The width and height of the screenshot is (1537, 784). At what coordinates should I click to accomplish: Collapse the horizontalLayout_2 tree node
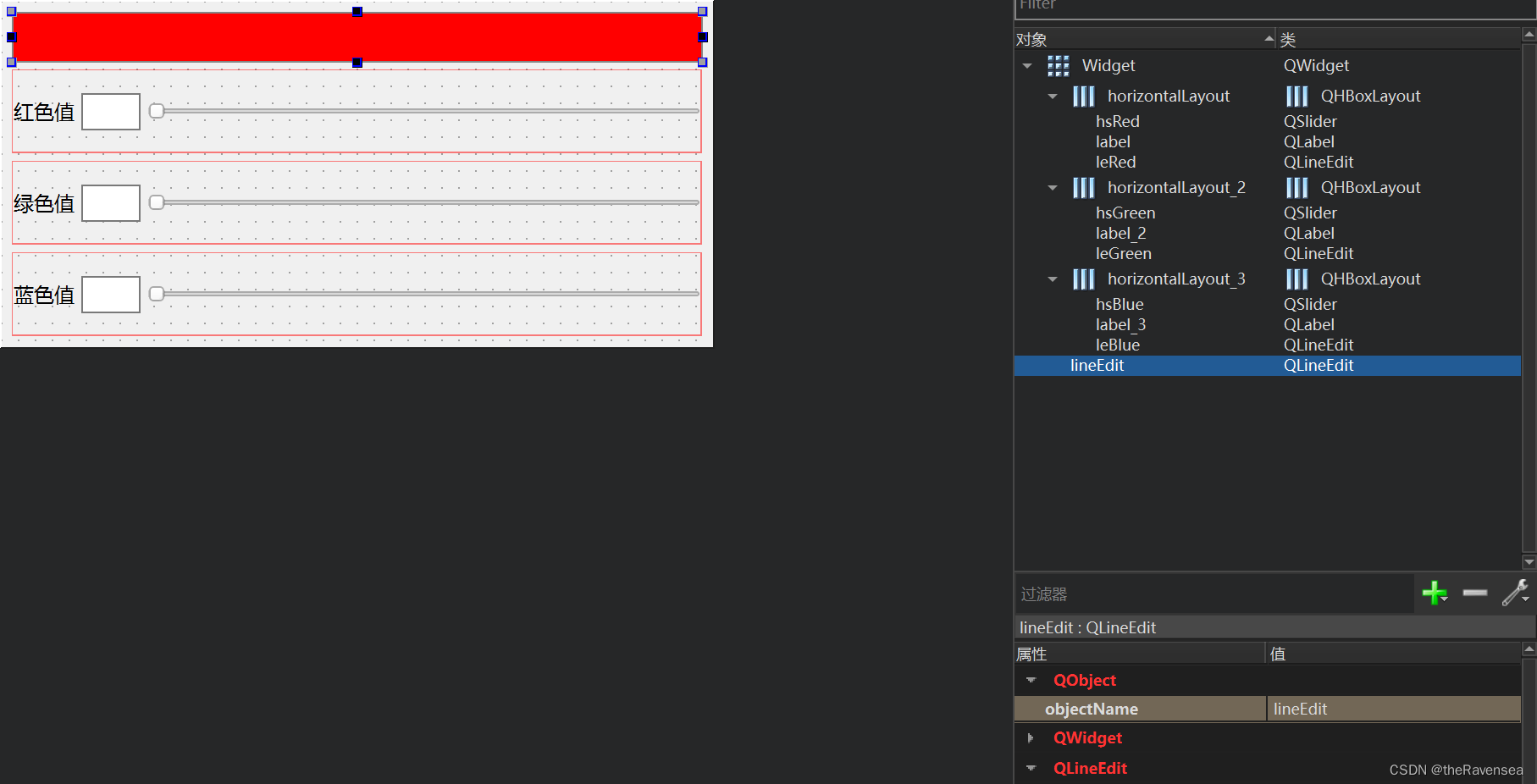[1053, 188]
